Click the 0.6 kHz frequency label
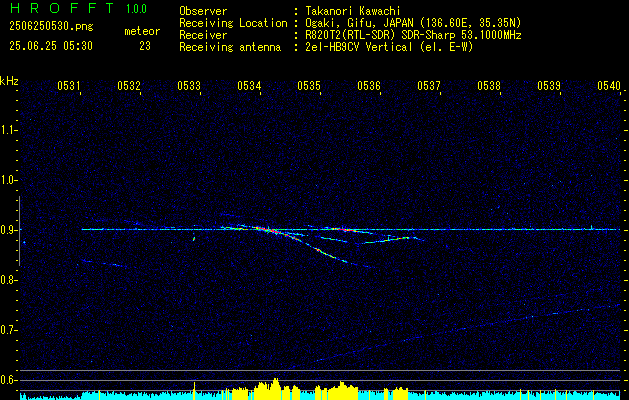This screenshot has width=629, height=400. [7, 380]
